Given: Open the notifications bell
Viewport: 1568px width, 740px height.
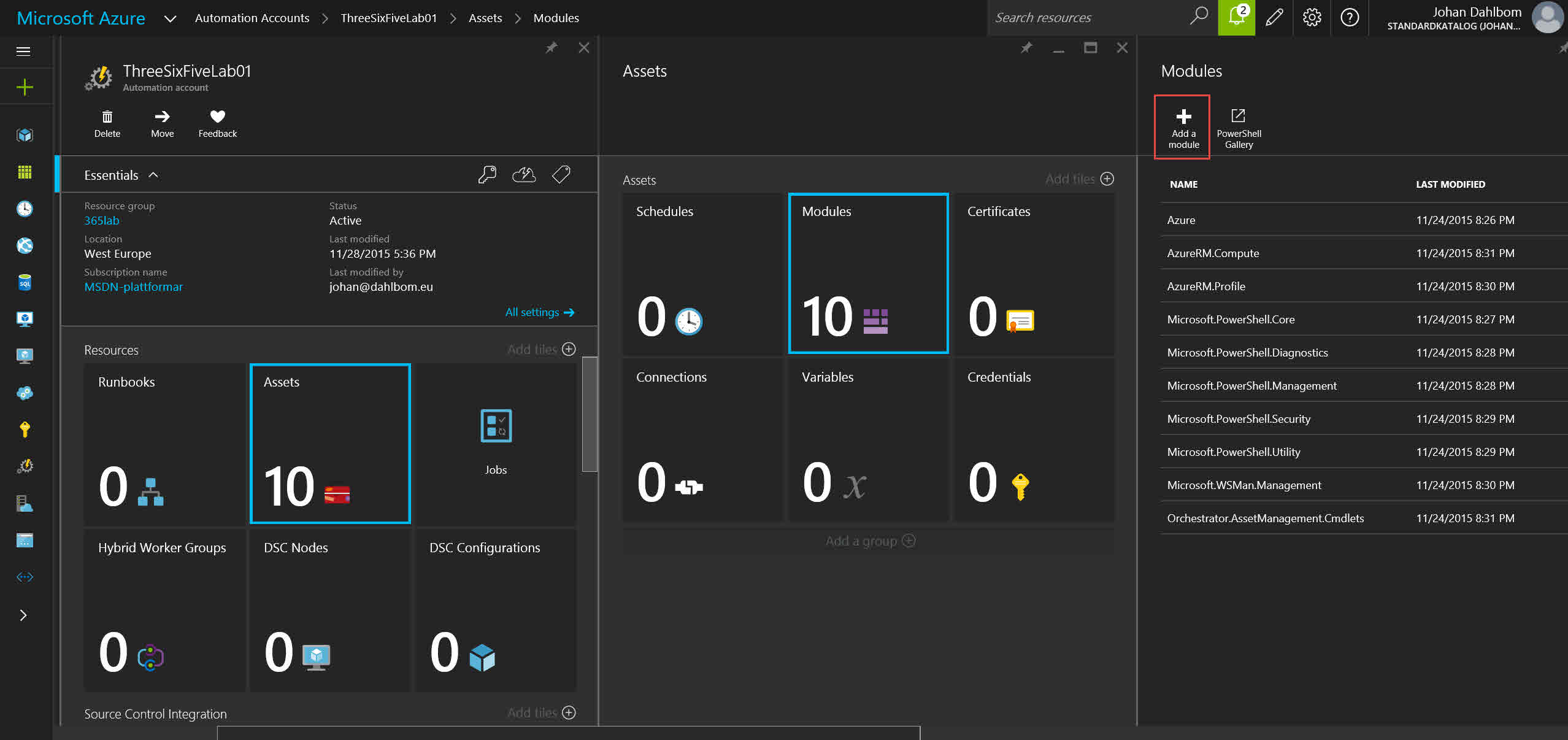Looking at the screenshot, I should (x=1236, y=17).
